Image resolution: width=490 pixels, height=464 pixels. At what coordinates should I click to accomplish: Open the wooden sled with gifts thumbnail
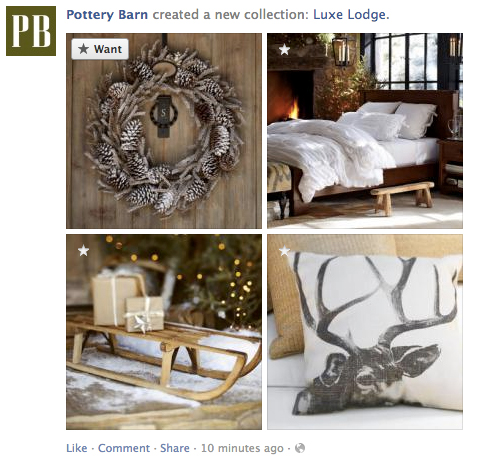164,332
